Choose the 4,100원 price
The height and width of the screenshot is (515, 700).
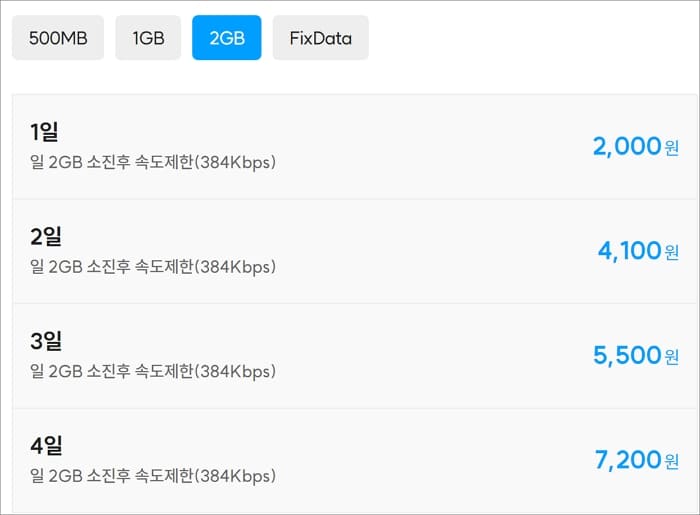coord(638,251)
